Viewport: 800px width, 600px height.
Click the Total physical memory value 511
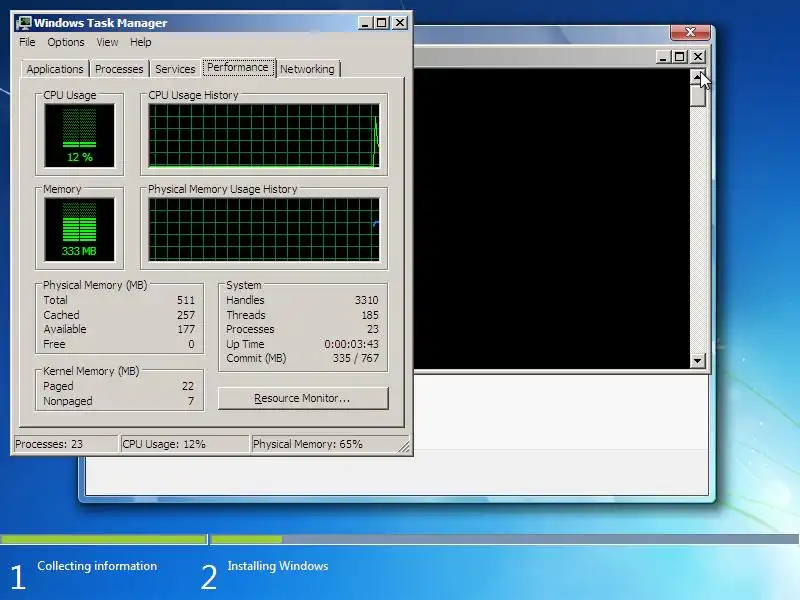coord(186,300)
